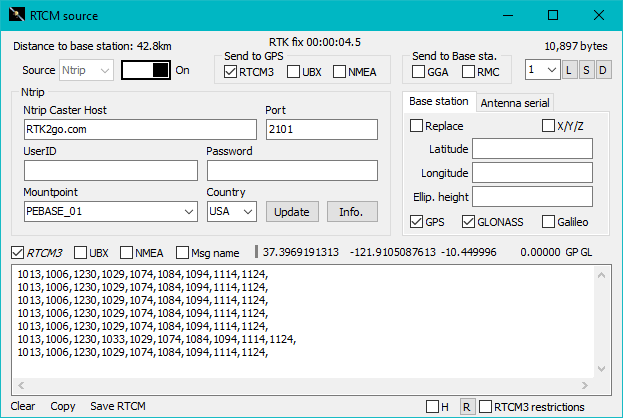Maximize the RTCM source window
Screen dimensions: 623x418
pyautogui.click(x=553, y=15)
